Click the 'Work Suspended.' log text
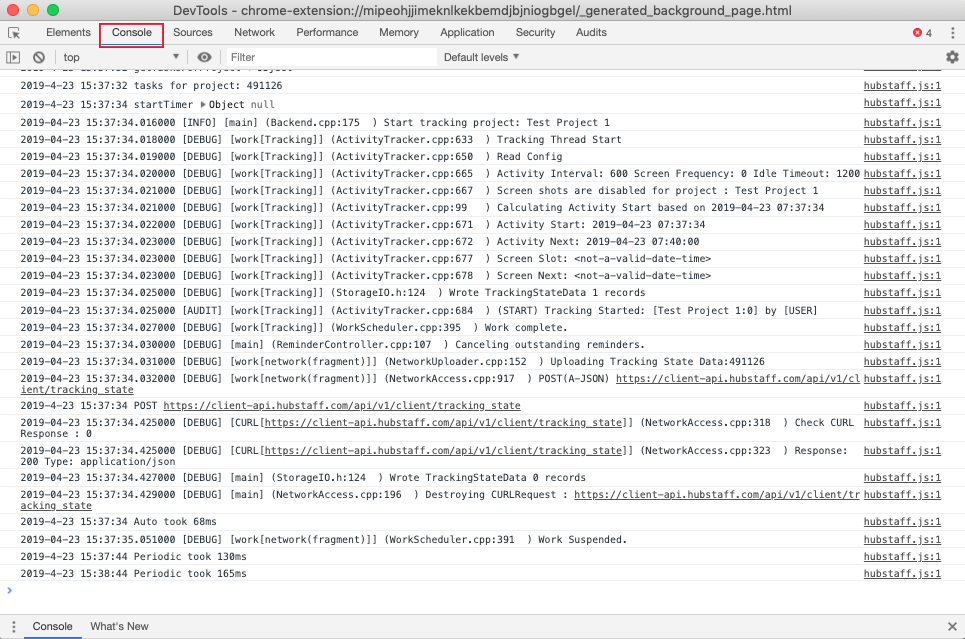The height and width of the screenshot is (639, 965). coord(582,540)
